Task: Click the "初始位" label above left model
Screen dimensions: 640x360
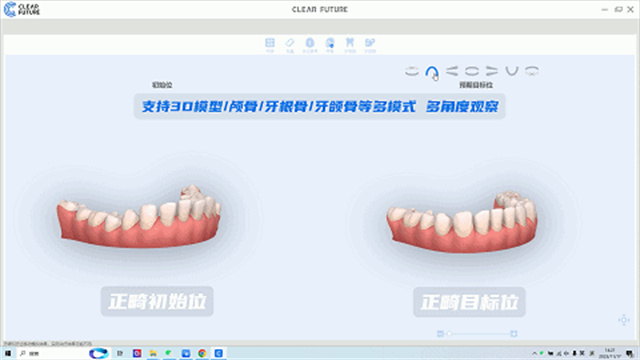Action: [162, 85]
